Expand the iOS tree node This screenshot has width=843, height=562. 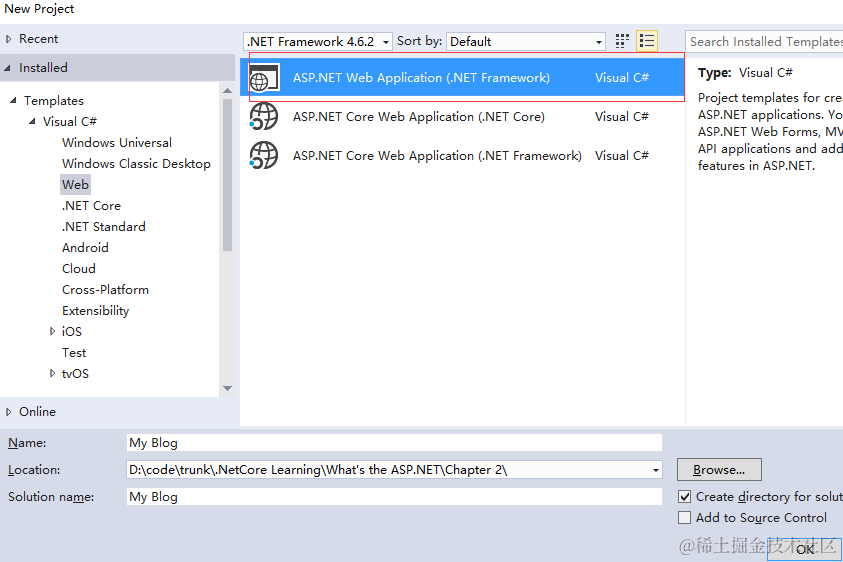click(52, 331)
